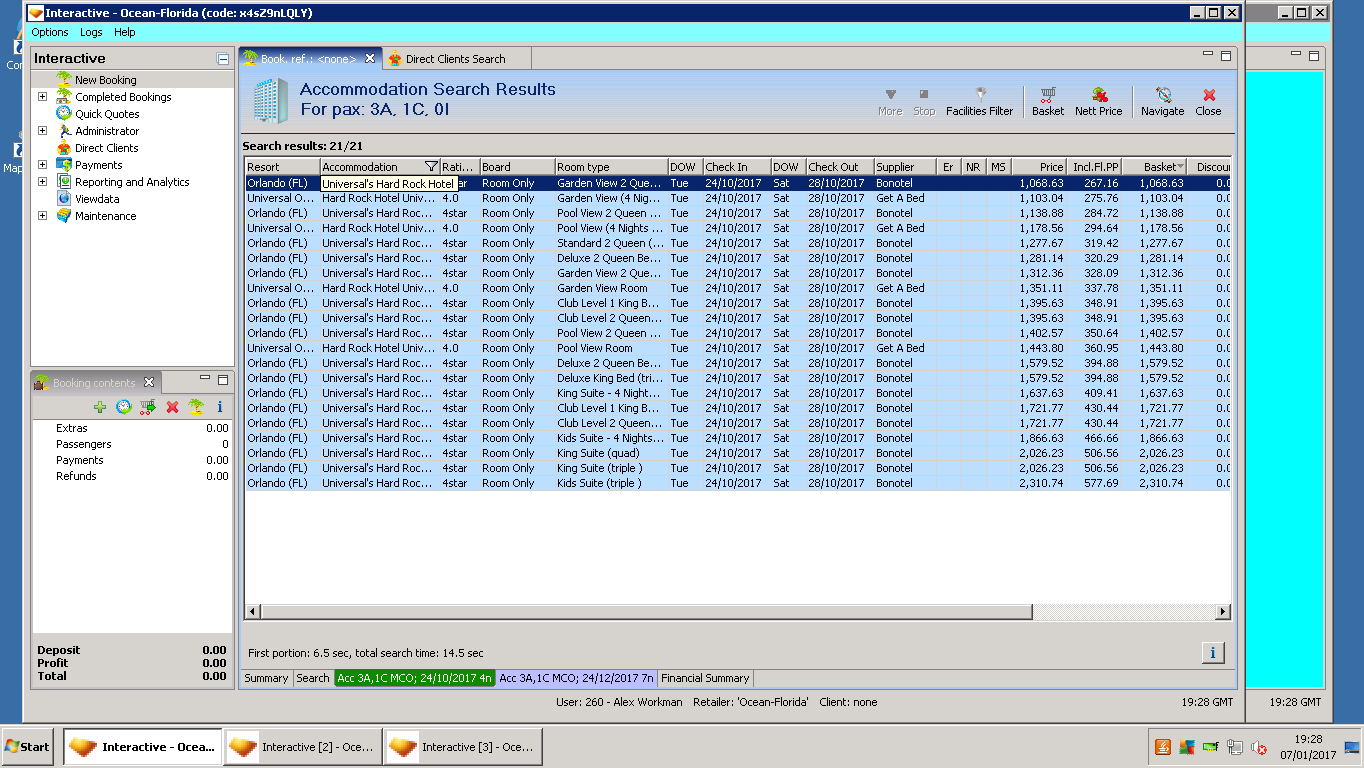
Task: Click the blue info button at bottom right
Action: tap(1212, 653)
